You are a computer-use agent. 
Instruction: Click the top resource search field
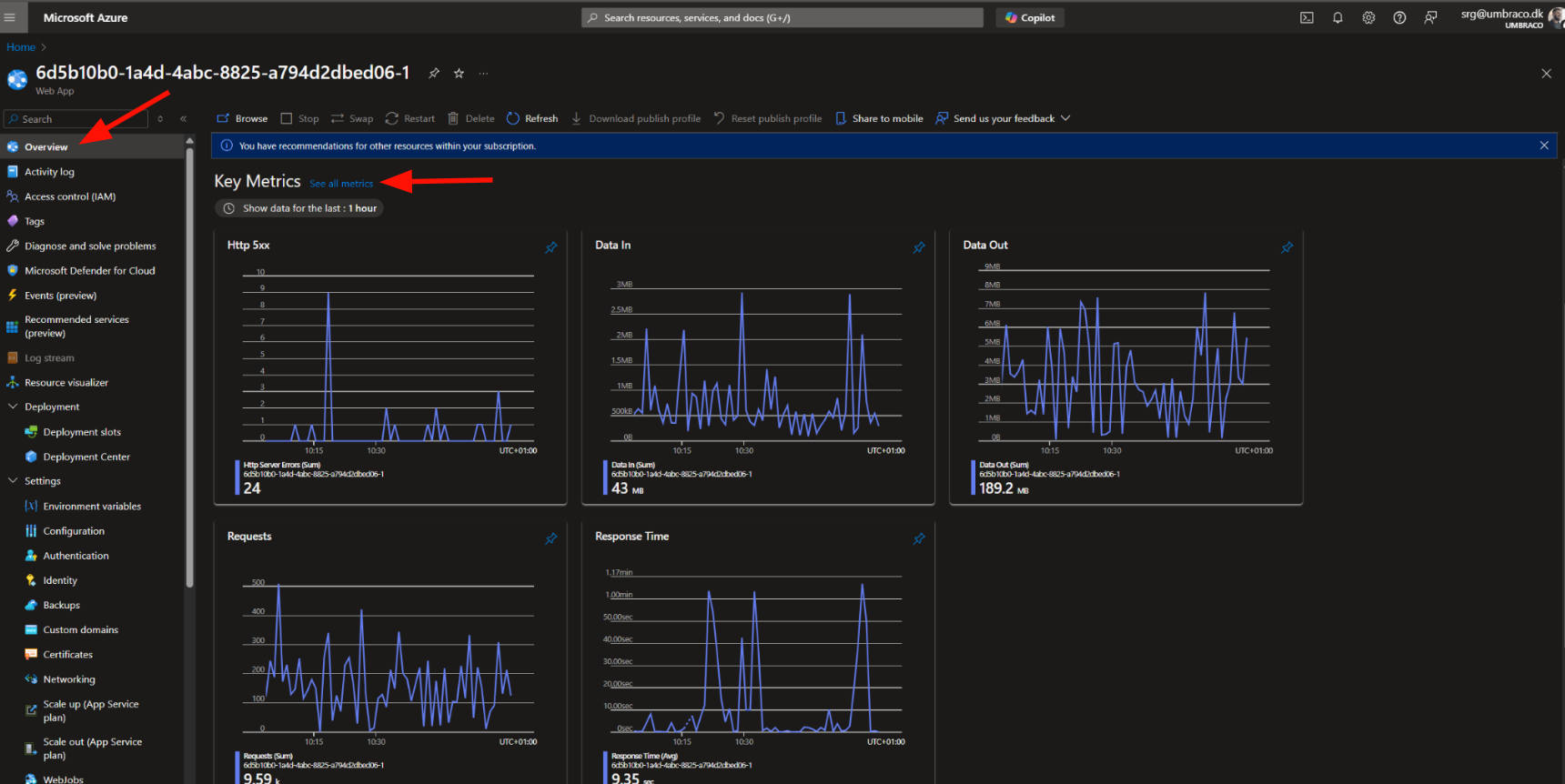(x=782, y=18)
